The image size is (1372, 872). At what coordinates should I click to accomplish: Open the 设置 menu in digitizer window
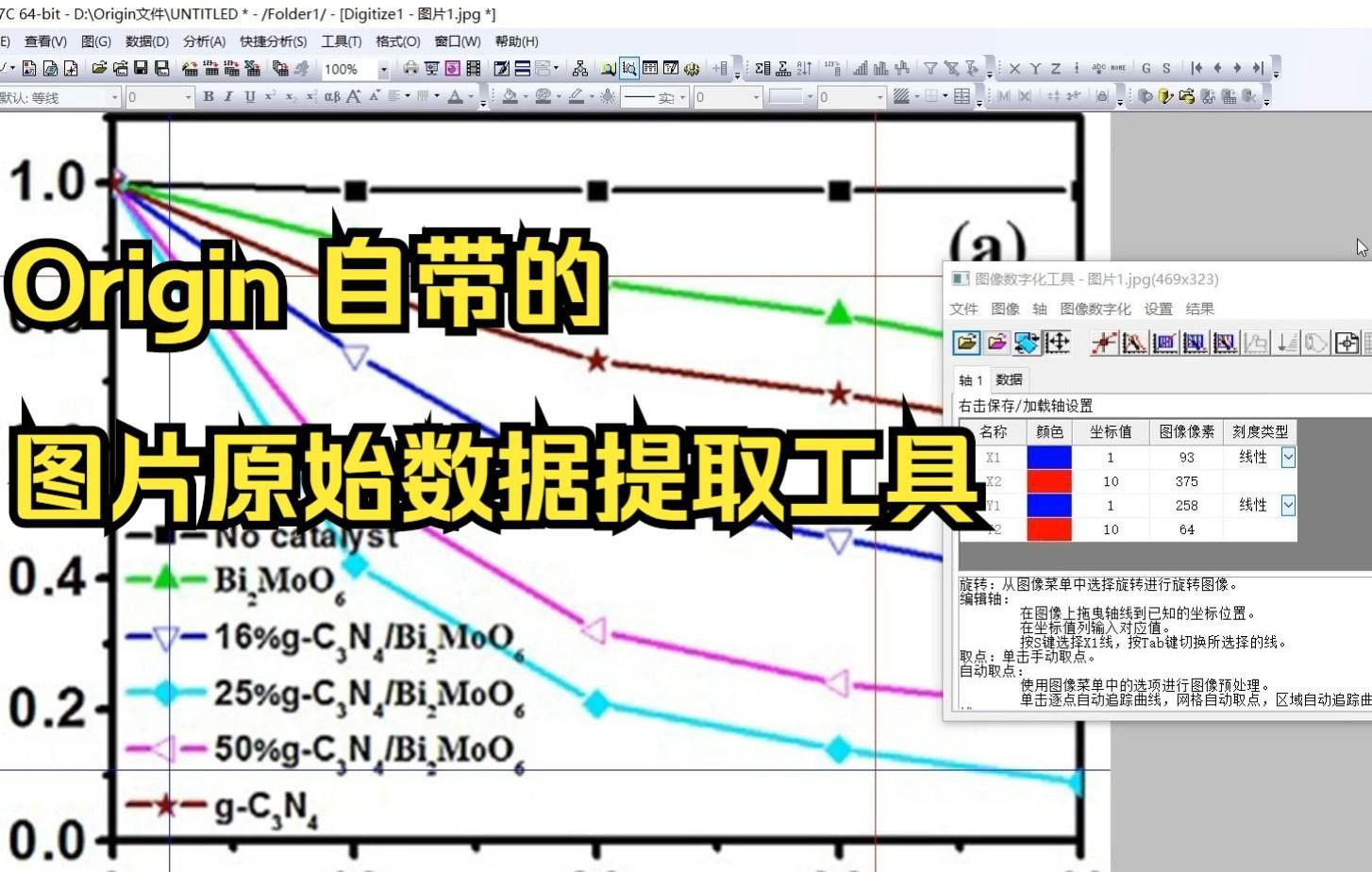(x=1158, y=309)
